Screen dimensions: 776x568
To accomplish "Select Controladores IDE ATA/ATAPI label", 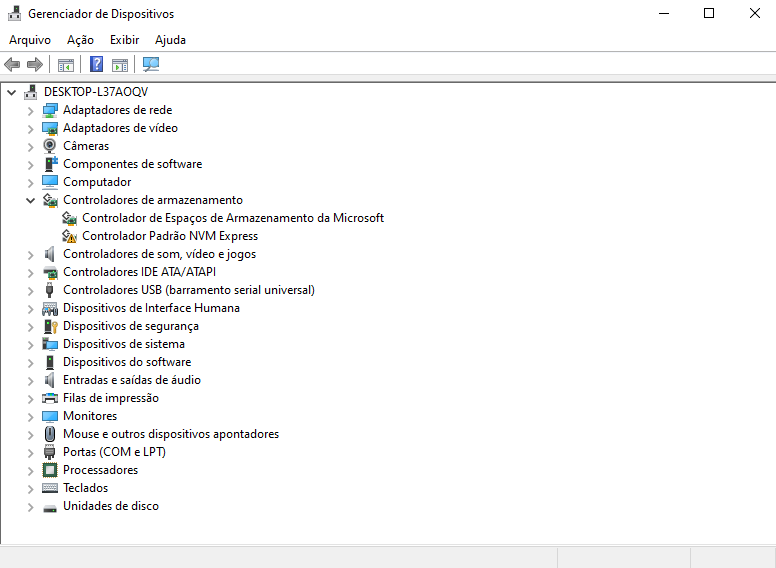I will click(x=139, y=272).
